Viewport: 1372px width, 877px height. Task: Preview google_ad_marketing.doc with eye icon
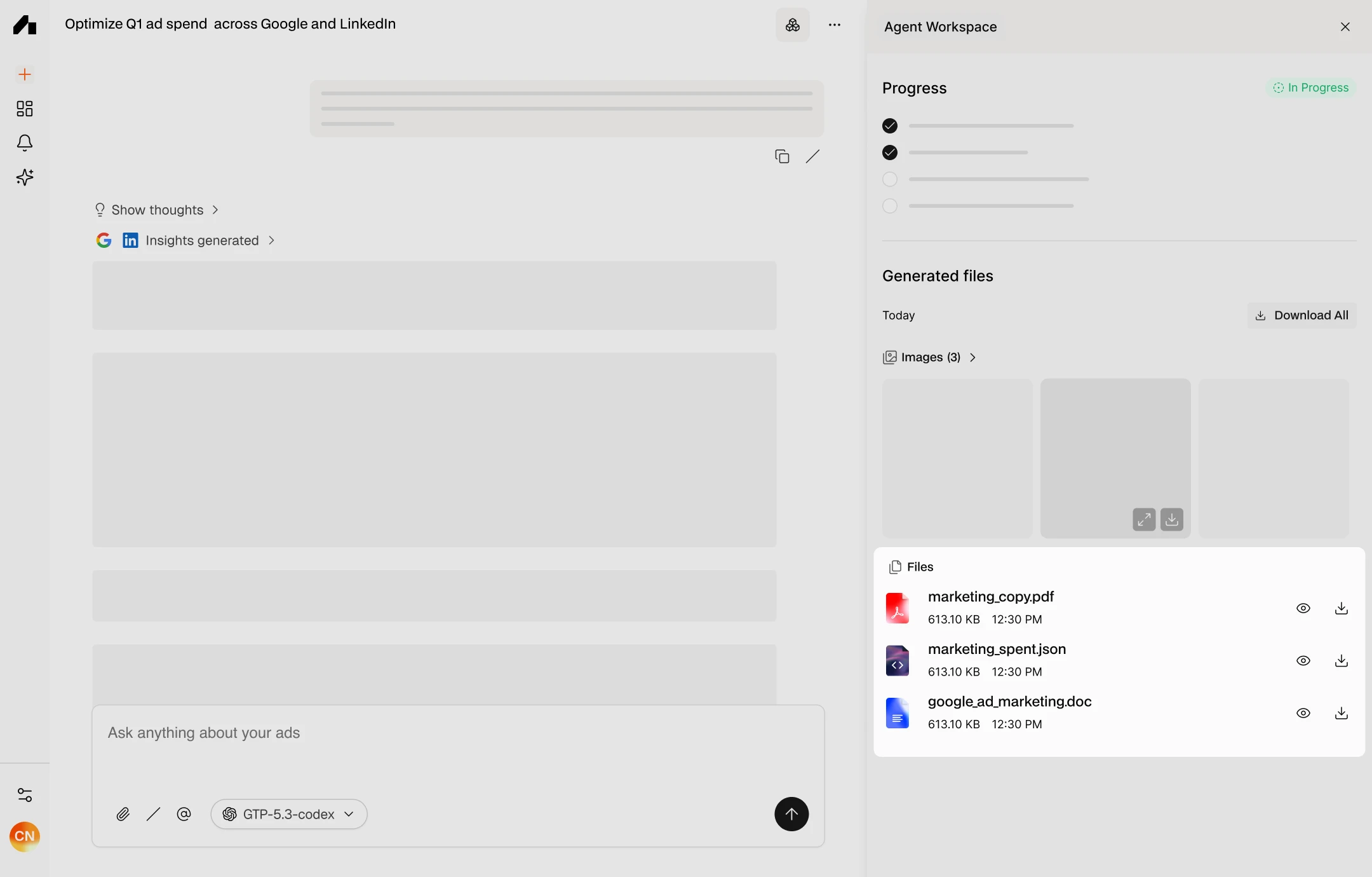click(x=1303, y=713)
